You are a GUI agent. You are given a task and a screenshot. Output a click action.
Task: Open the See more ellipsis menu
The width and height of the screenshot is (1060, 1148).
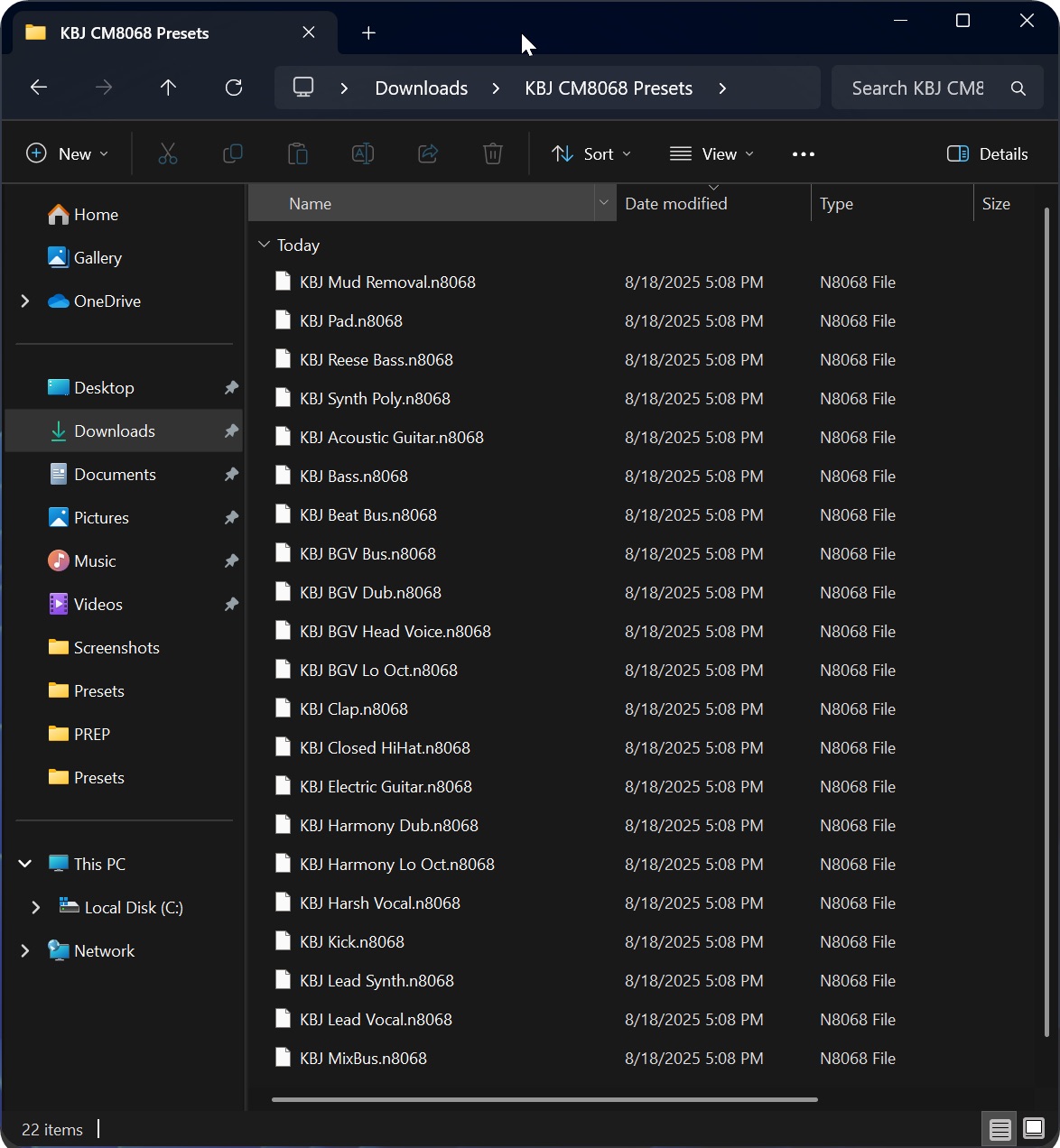(804, 154)
